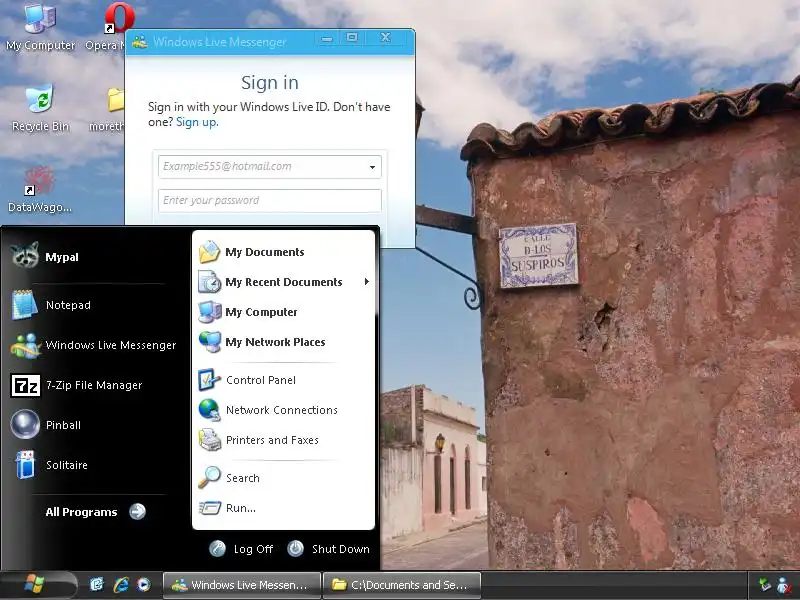Expand All Programs list
This screenshot has height=600, width=800.
(95, 511)
